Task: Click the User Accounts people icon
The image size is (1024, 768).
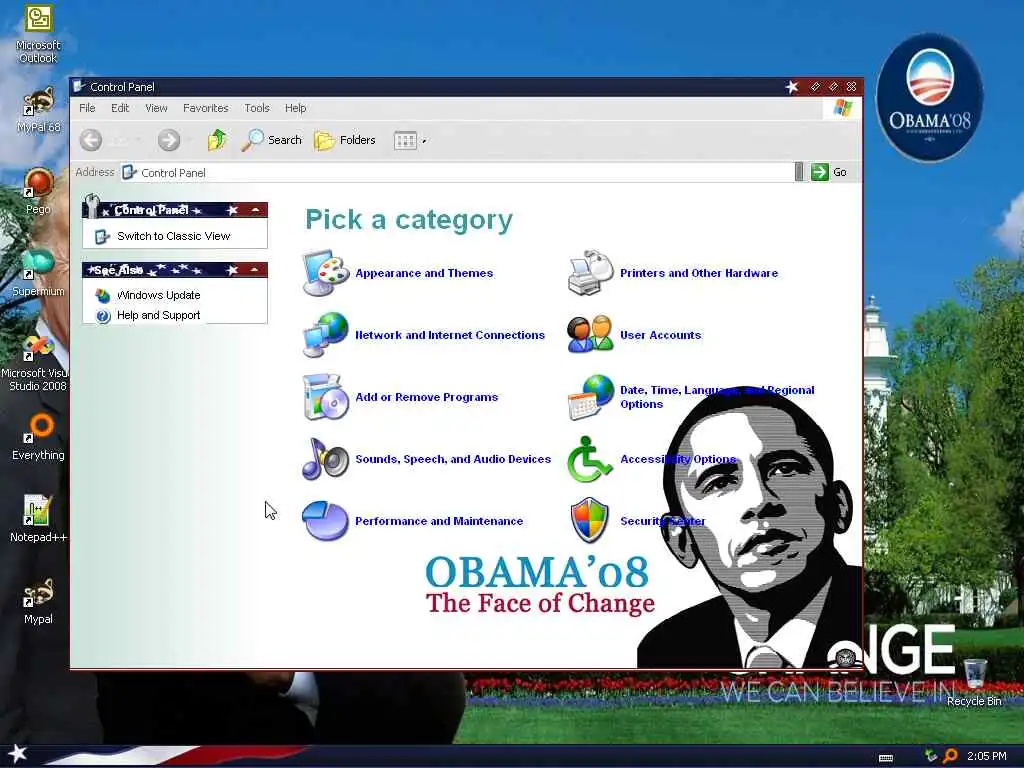Action: pos(590,334)
